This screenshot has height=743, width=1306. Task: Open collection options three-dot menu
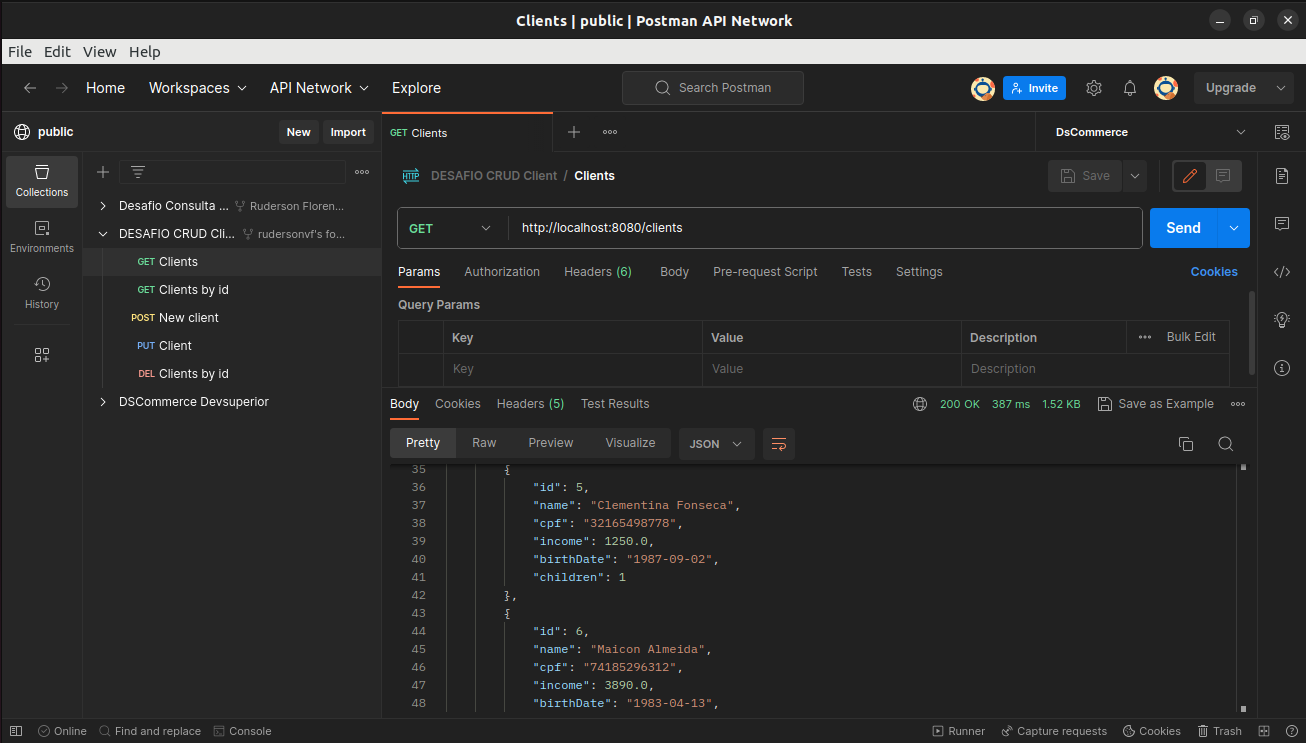362,172
